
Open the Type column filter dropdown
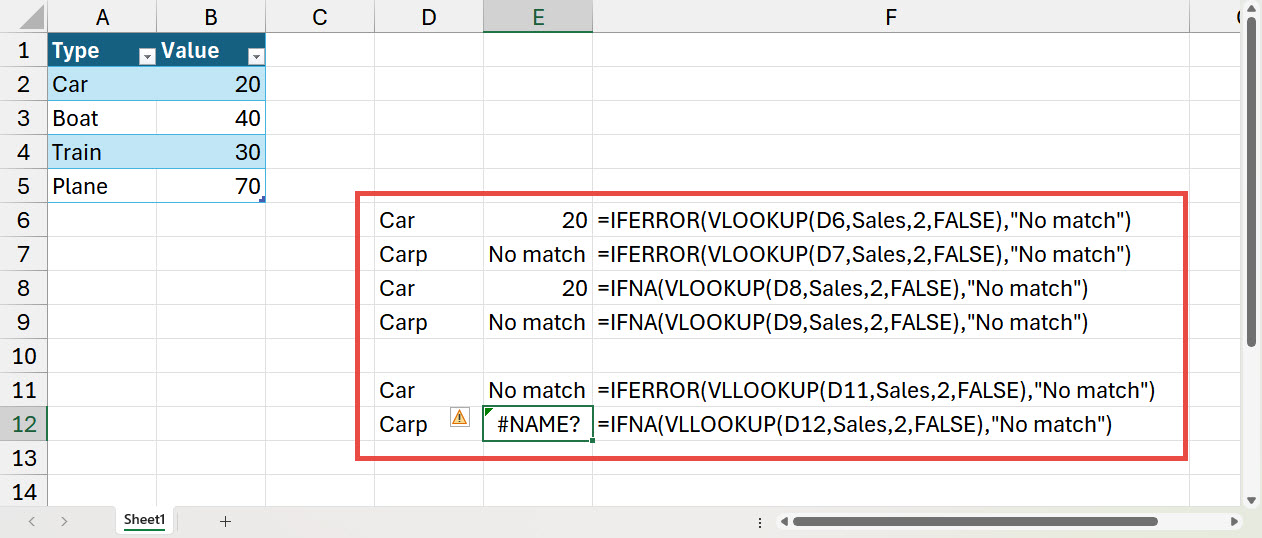coord(147,57)
